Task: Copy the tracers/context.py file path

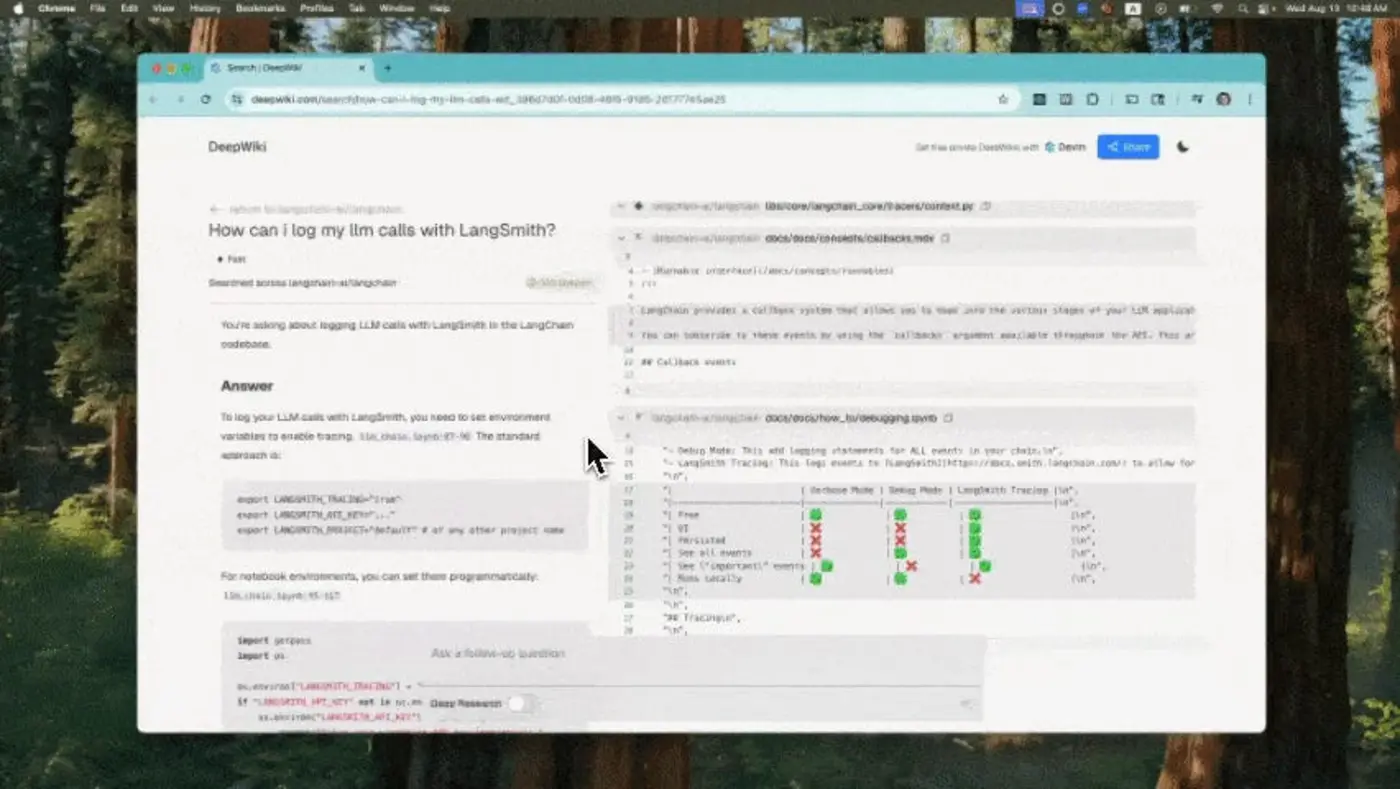Action: [986, 206]
